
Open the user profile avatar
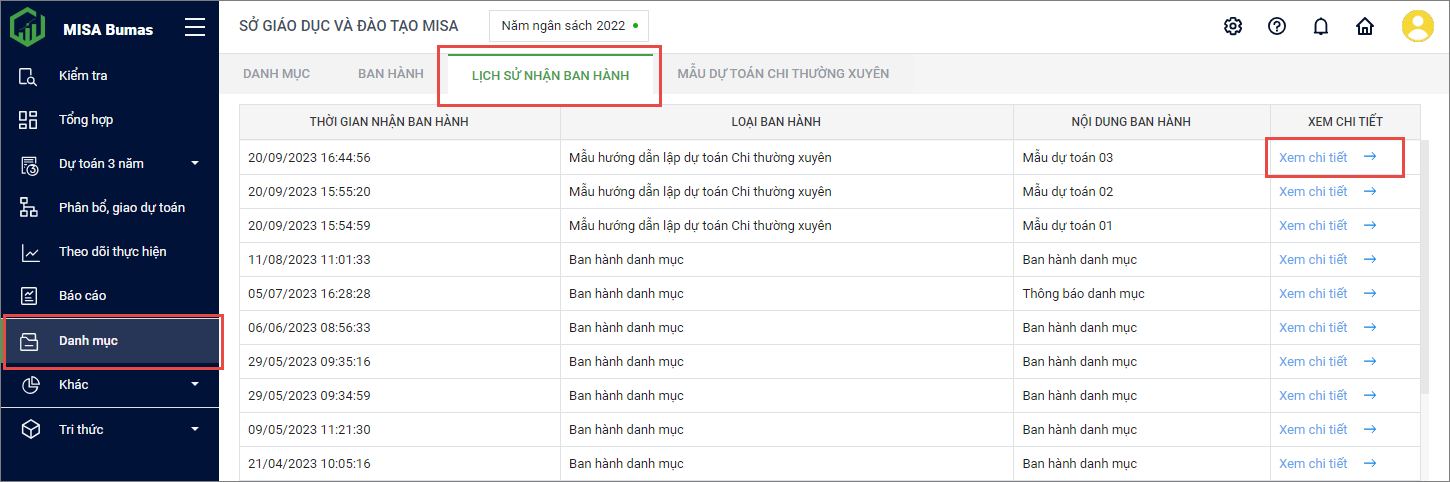pos(1418,27)
